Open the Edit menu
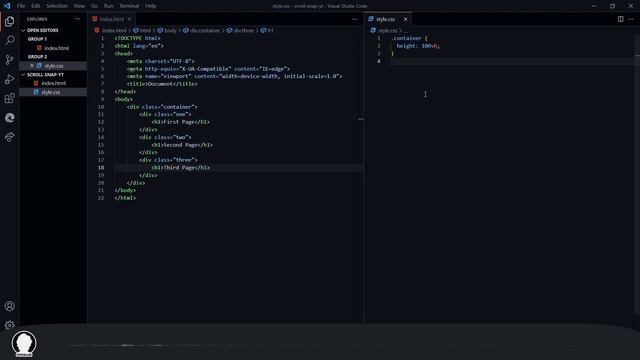Viewport: 640px width, 360px height. [x=36, y=6]
